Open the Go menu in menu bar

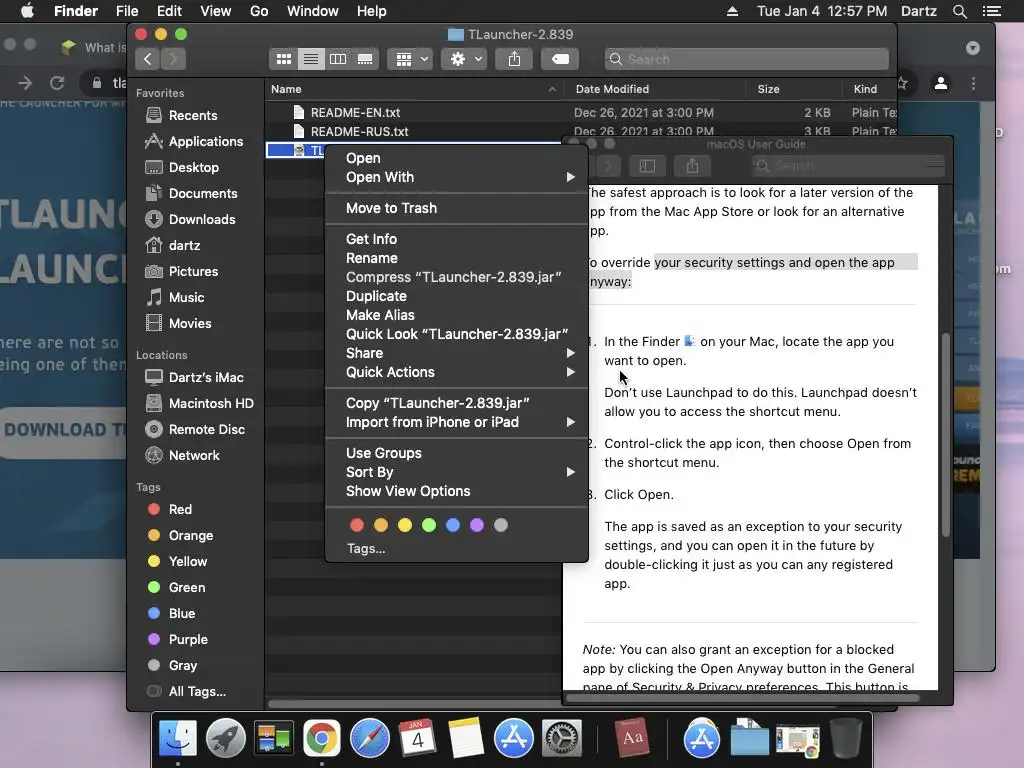coord(259,11)
